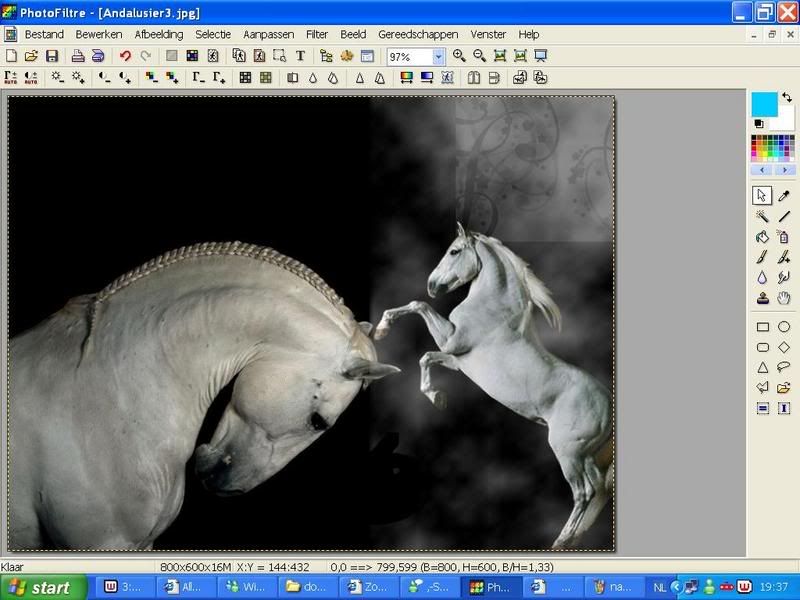Screen dimensions: 800x600
Task: Open the Bewerken menu
Action: coord(98,34)
